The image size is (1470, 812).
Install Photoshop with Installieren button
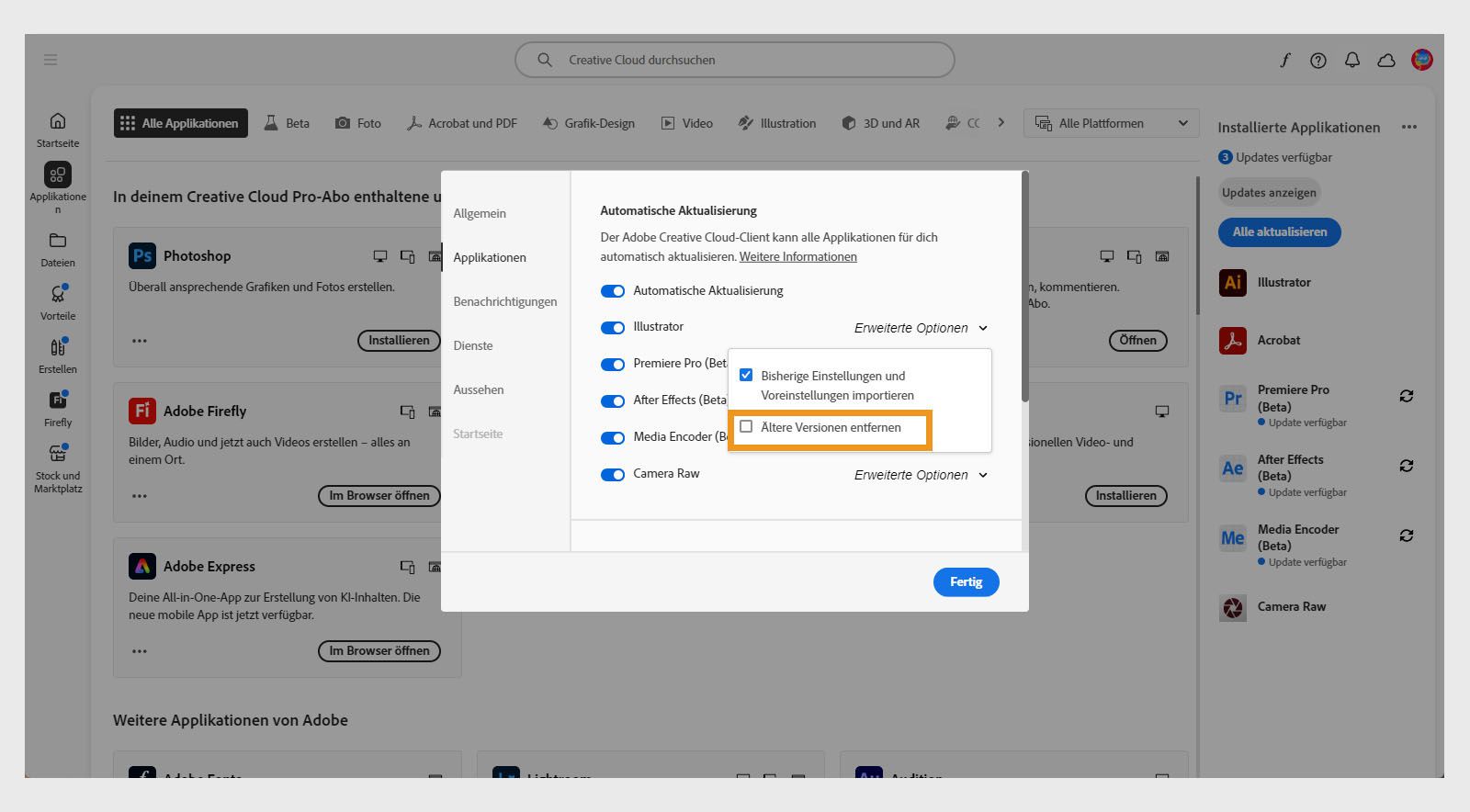click(x=399, y=341)
